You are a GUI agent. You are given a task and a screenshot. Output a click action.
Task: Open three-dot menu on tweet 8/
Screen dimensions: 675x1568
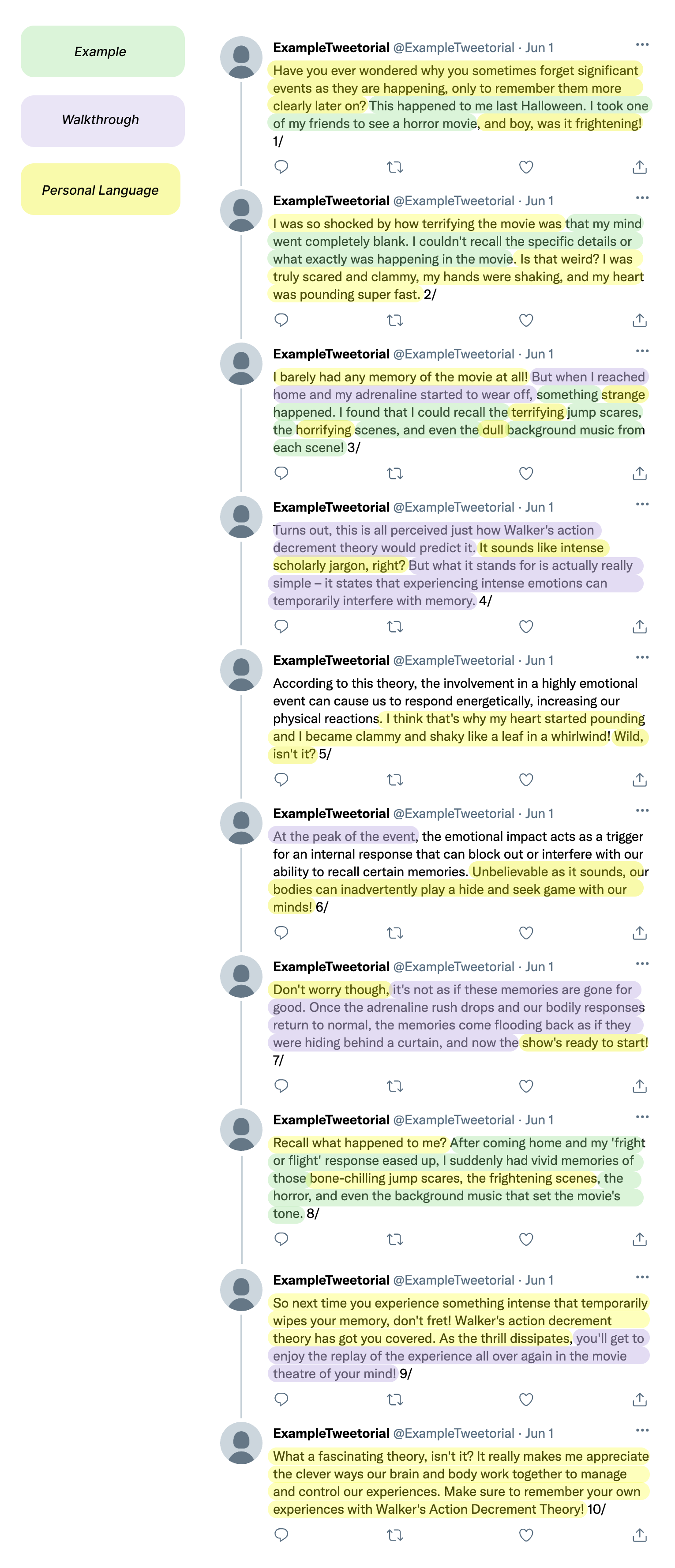642,1118
